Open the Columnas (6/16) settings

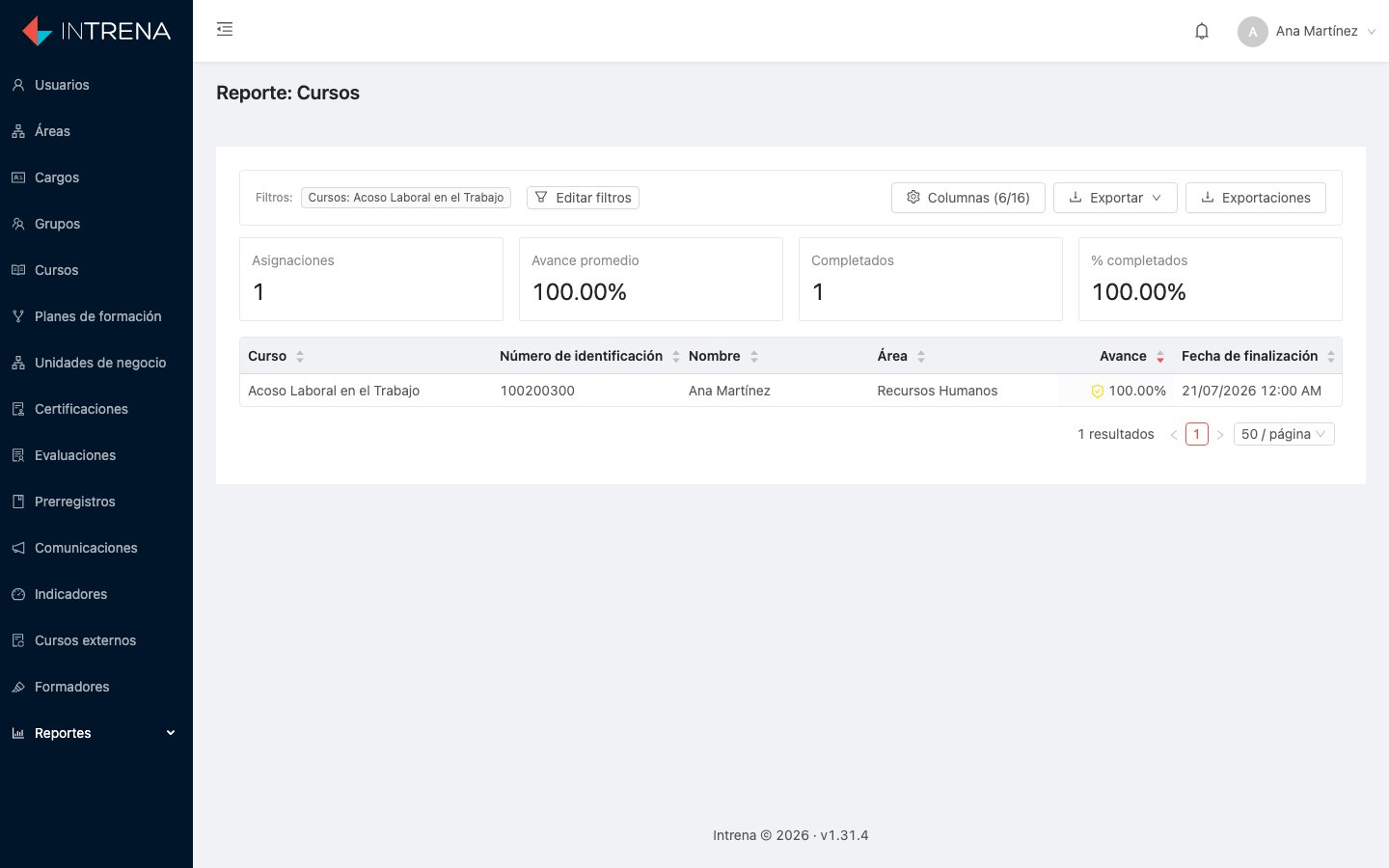(x=968, y=198)
